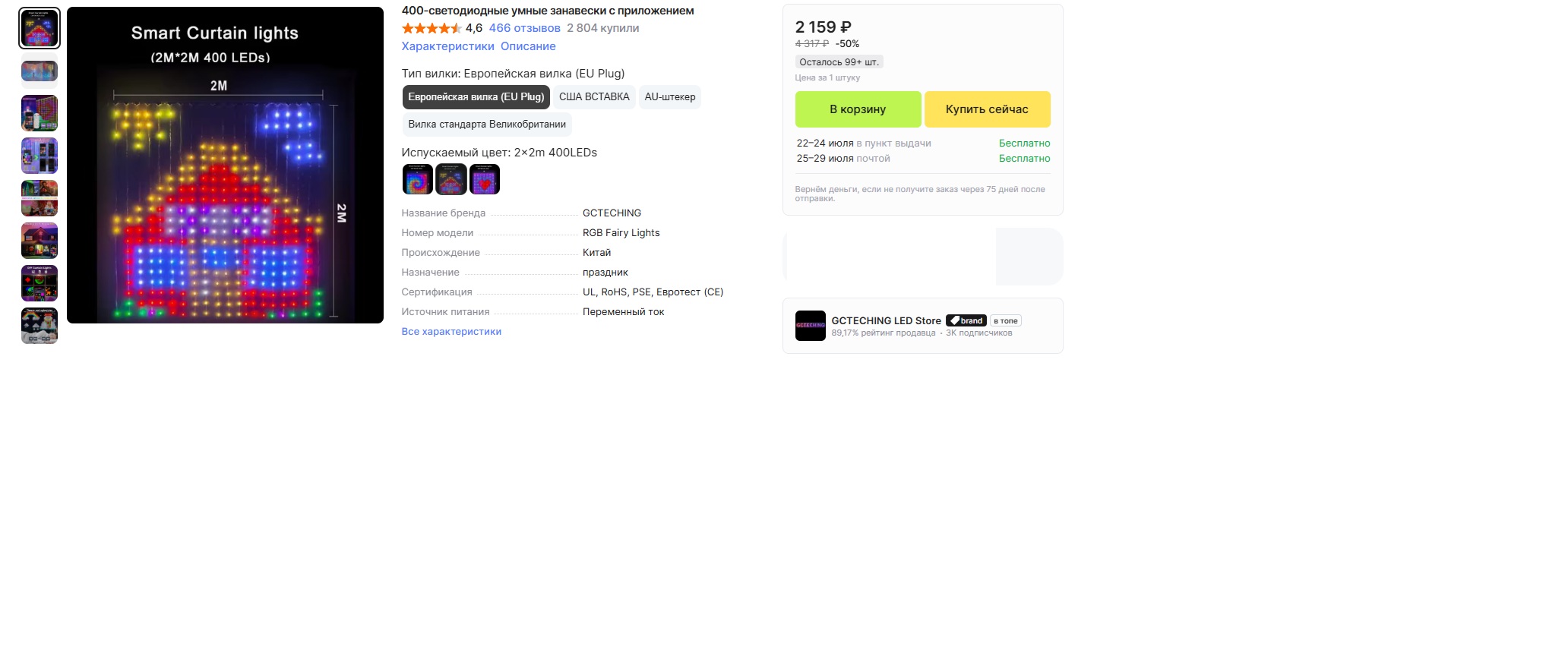Screen dimensions: 1568x656
Task: Click the в топе badge
Action: [x=1006, y=321]
